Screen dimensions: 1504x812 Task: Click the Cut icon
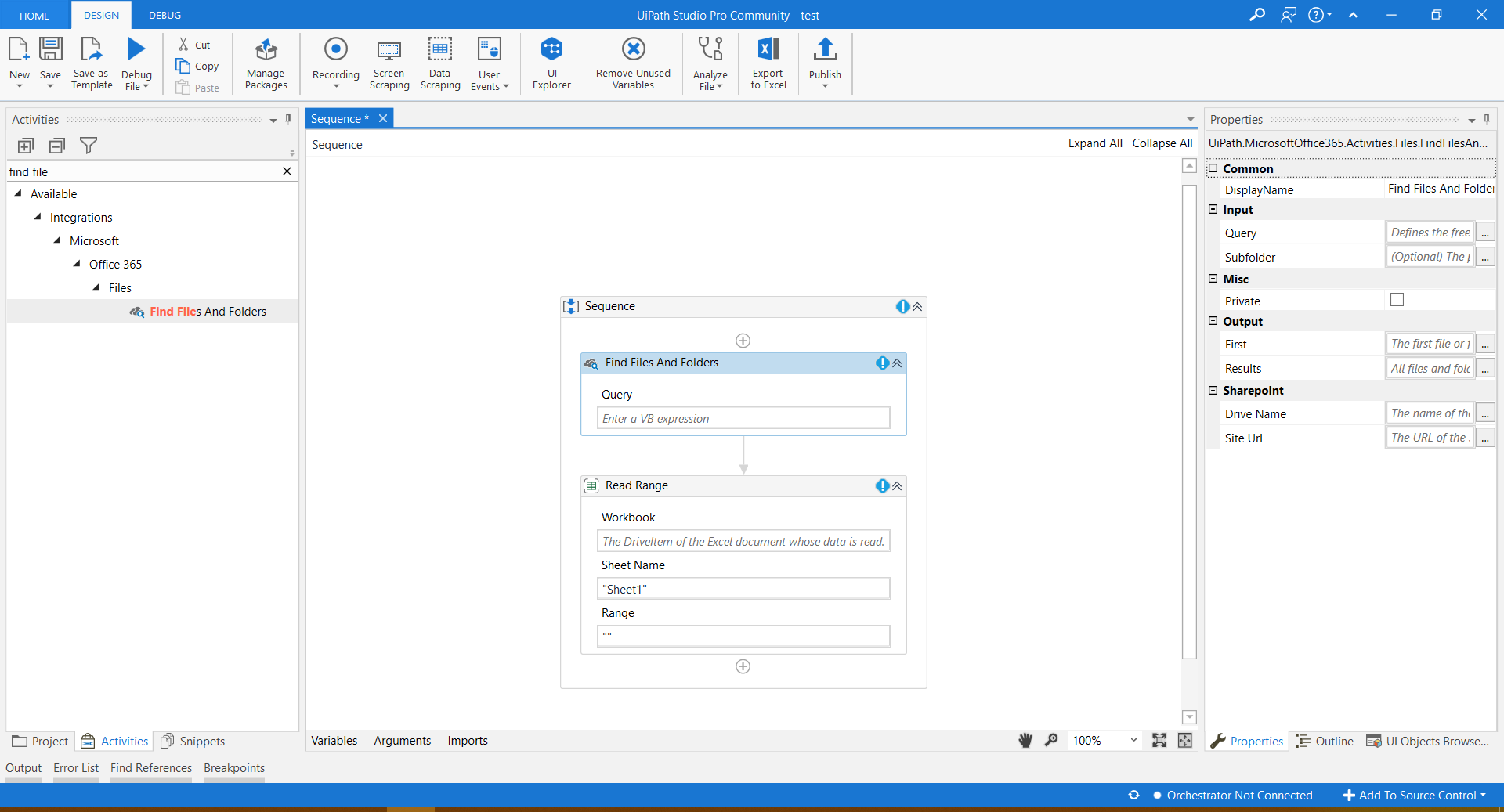click(x=183, y=45)
